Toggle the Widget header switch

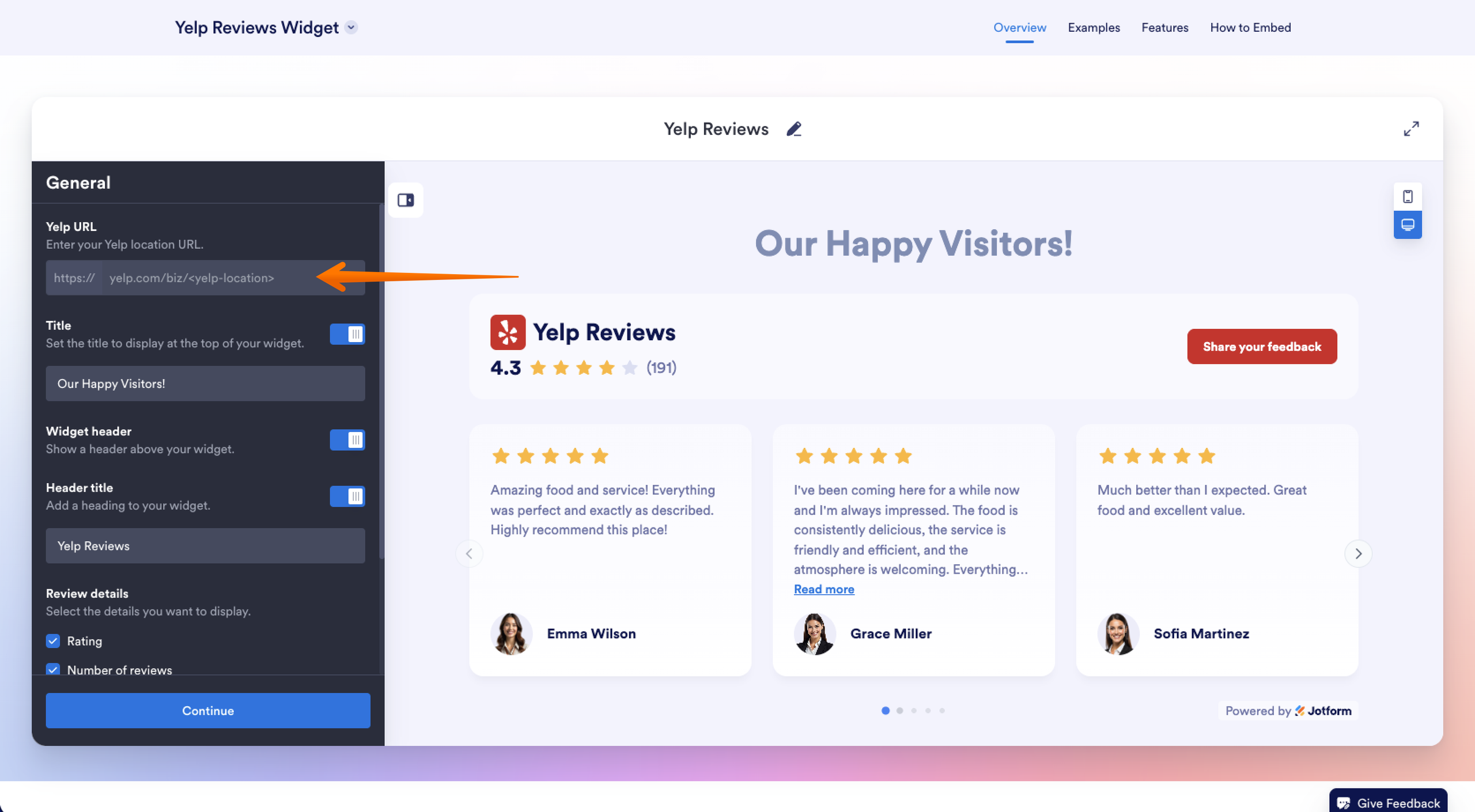[x=347, y=440]
